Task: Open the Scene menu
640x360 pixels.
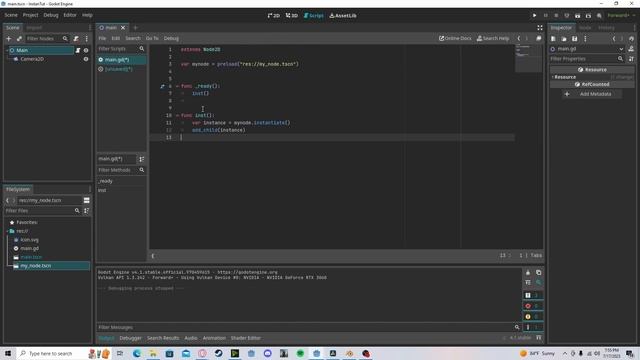Action: [11, 15]
